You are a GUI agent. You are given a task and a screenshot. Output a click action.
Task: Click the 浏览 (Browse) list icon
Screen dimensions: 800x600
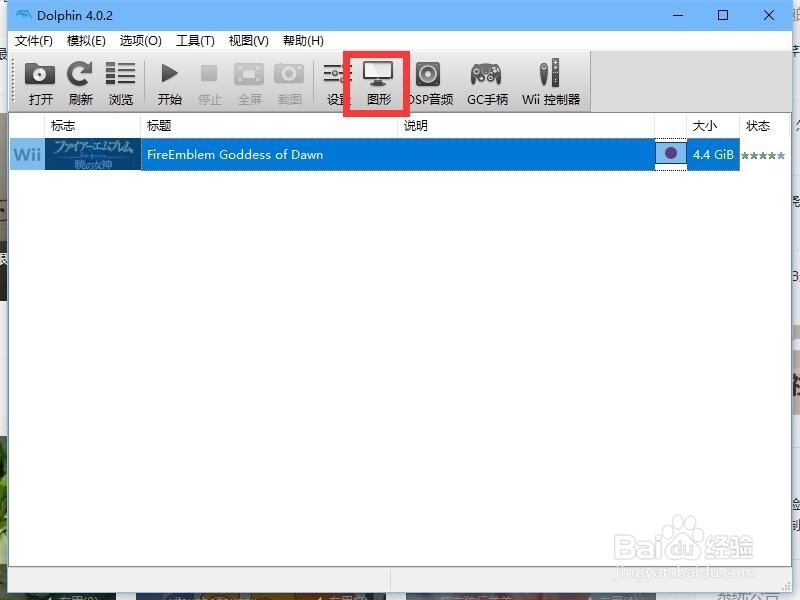(120, 73)
